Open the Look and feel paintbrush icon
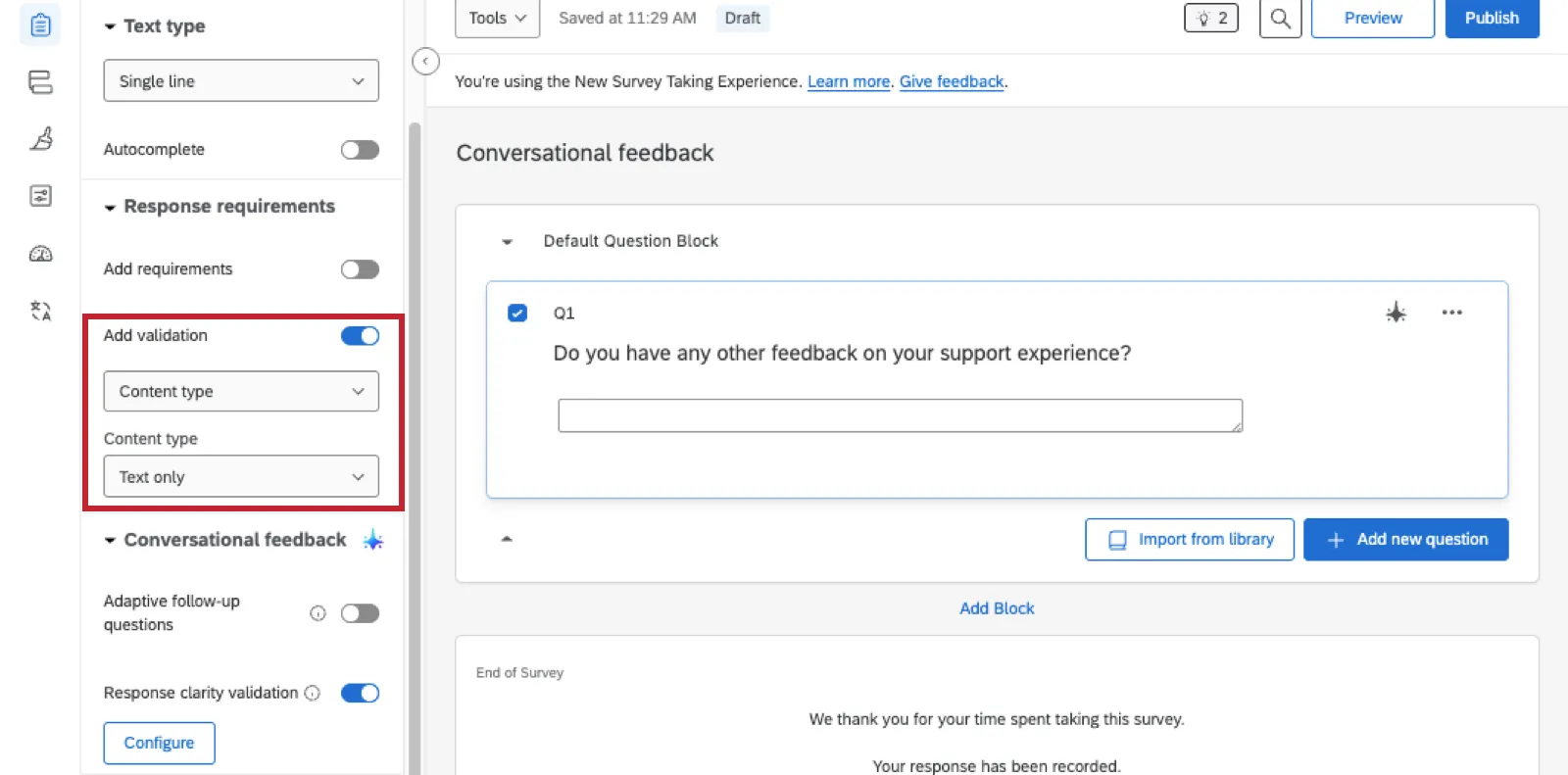 [40, 139]
